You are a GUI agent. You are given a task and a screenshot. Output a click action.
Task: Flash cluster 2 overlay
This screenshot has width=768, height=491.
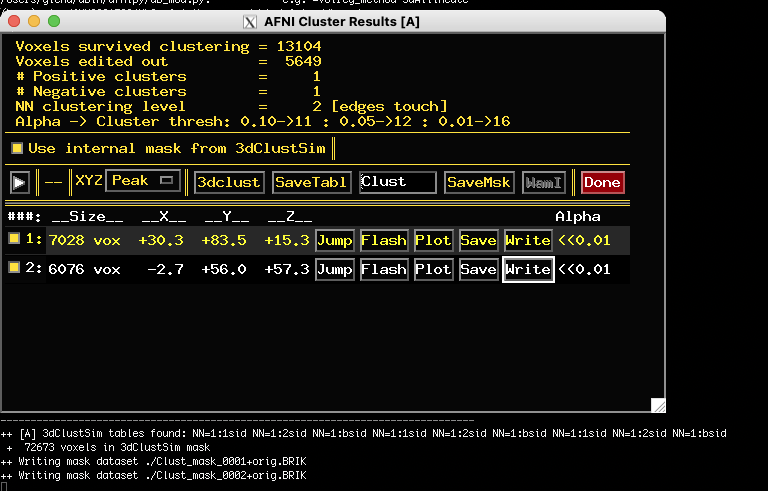(x=384, y=270)
